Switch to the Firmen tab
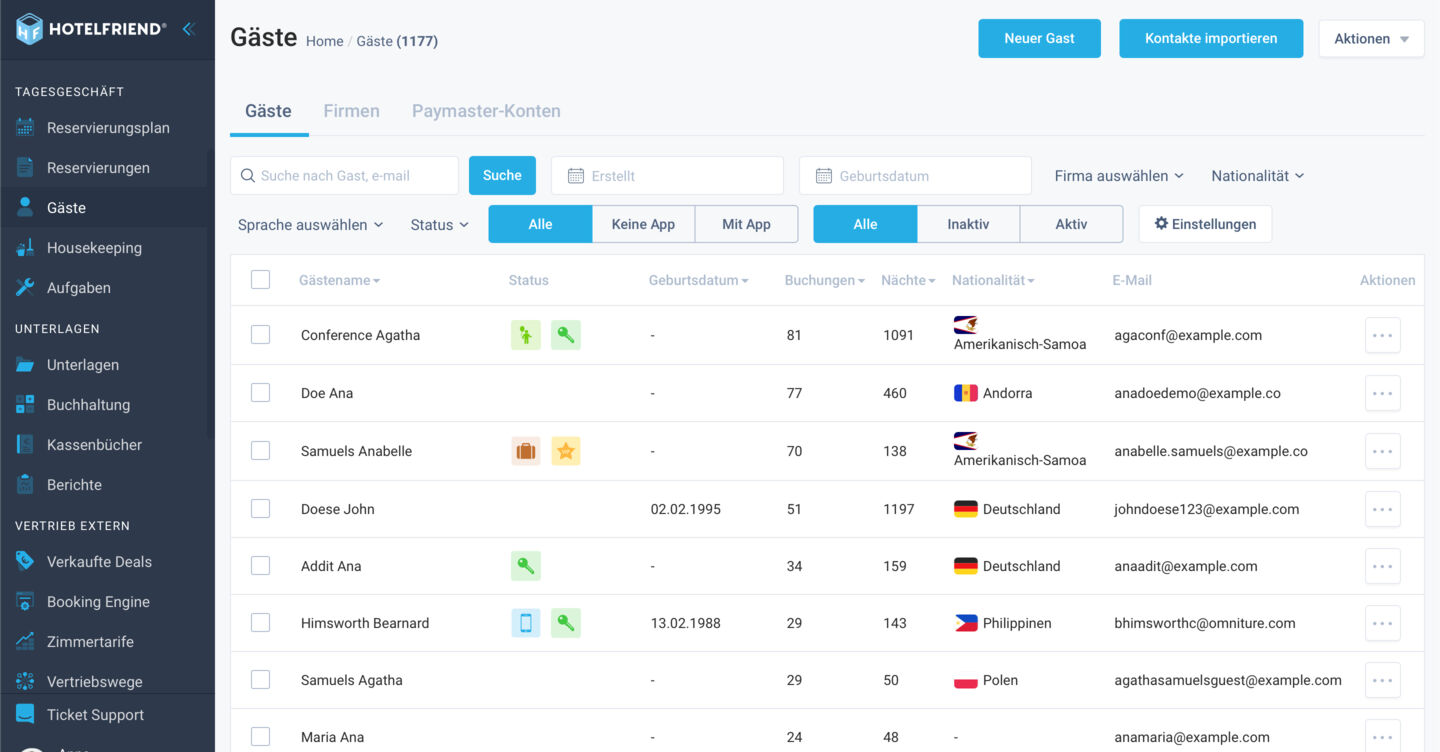This screenshot has width=1440, height=752. pos(351,111)
